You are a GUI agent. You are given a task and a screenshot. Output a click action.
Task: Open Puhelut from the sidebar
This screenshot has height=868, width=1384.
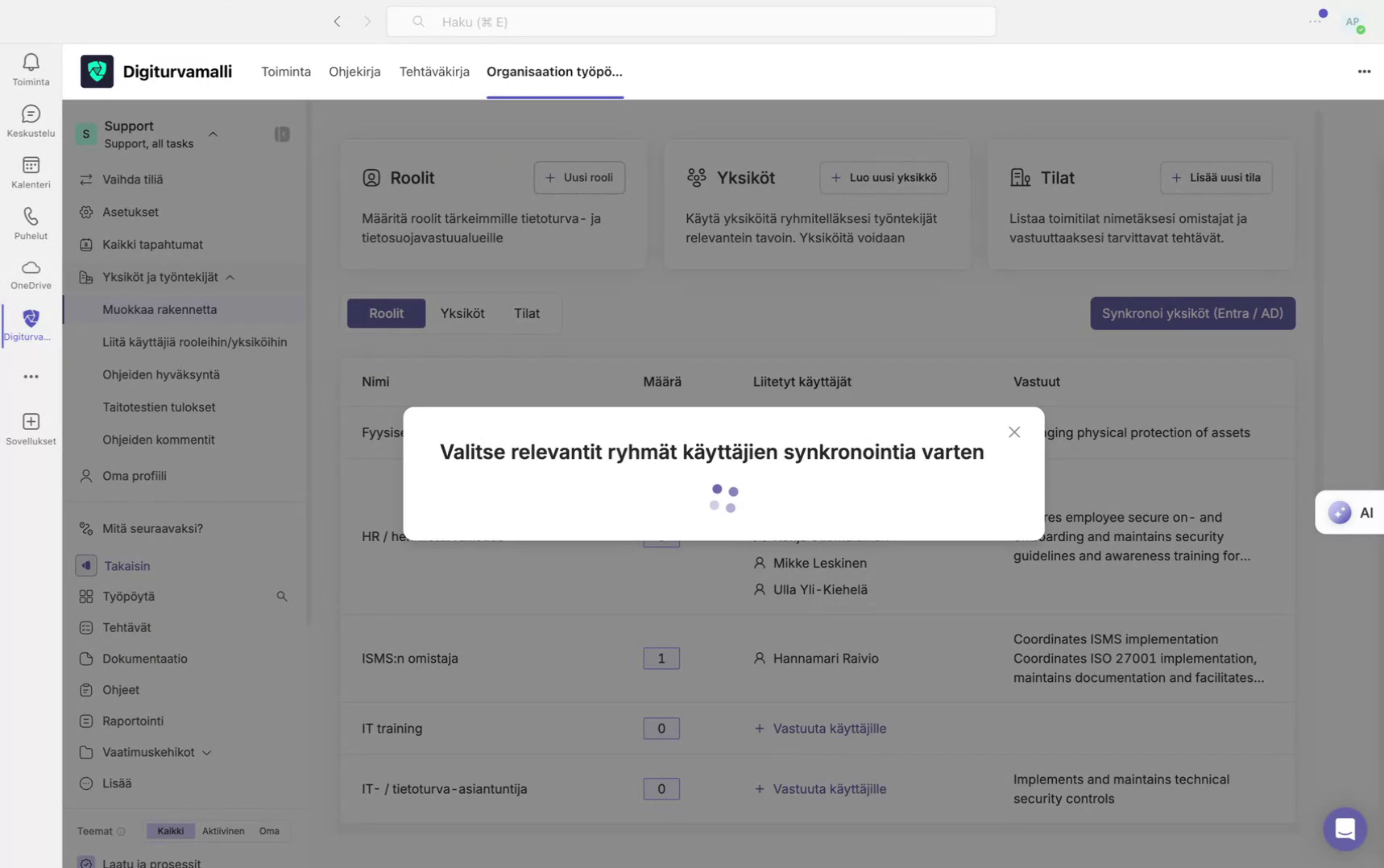pyautogui.click(x=30, y=223)
